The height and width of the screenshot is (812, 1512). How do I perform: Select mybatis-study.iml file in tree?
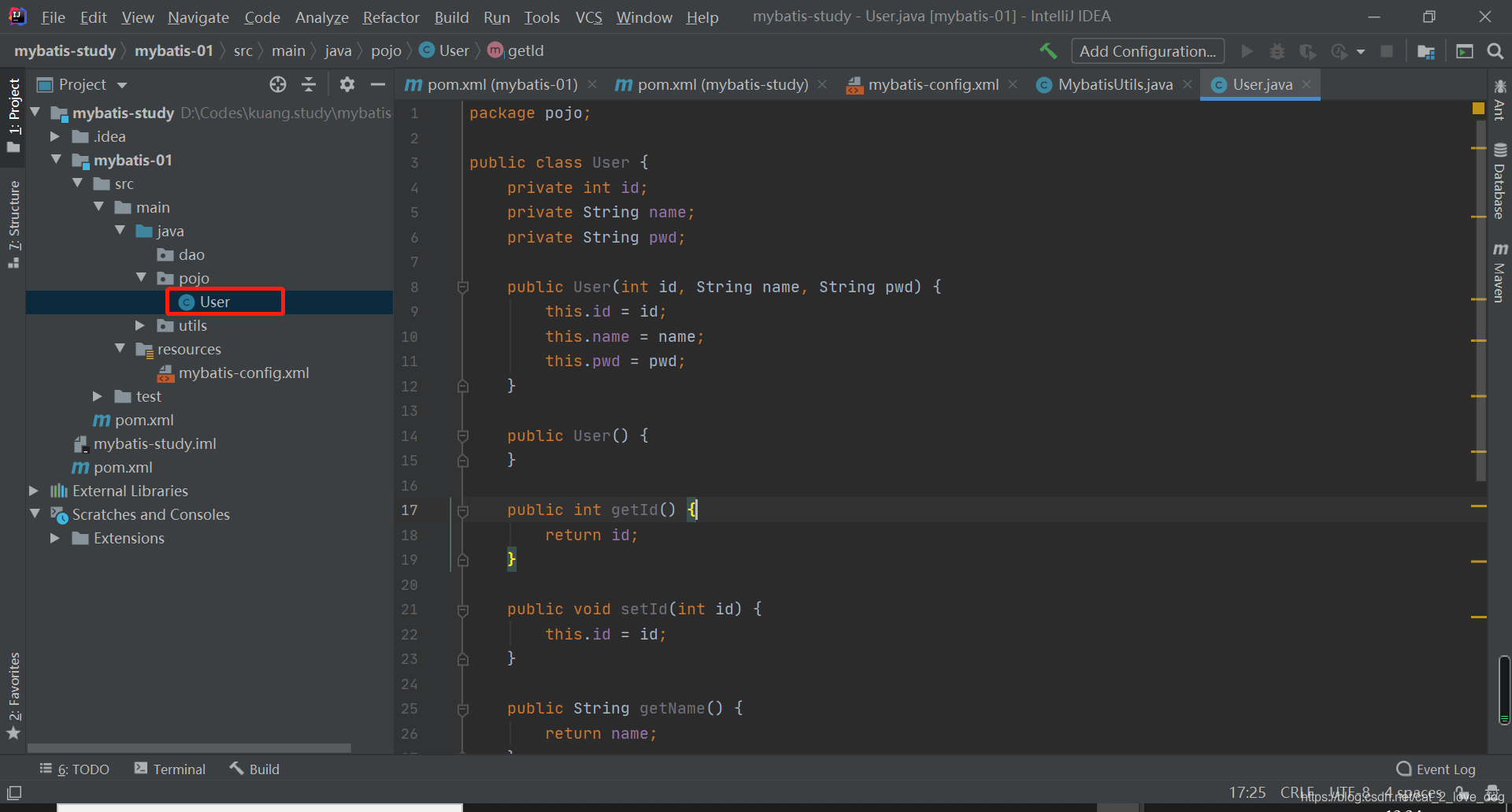click(145, 443)
